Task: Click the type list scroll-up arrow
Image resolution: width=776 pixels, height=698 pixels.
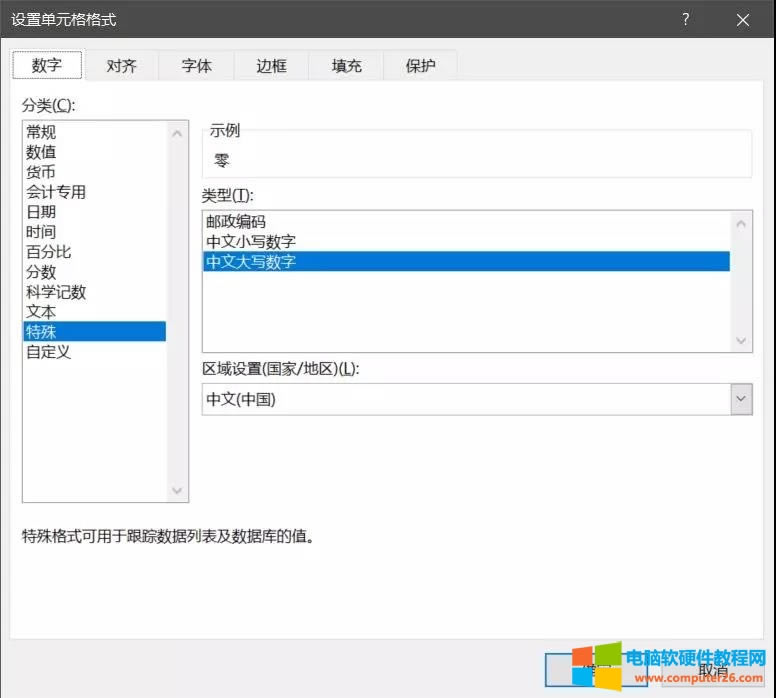Action: point(741,223)
